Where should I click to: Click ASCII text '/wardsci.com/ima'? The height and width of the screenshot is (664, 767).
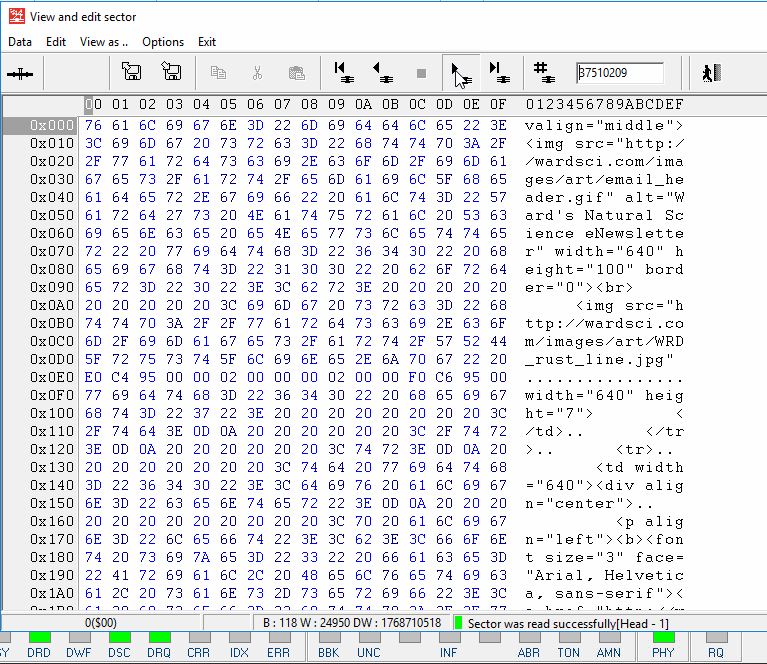pos(605,161)
